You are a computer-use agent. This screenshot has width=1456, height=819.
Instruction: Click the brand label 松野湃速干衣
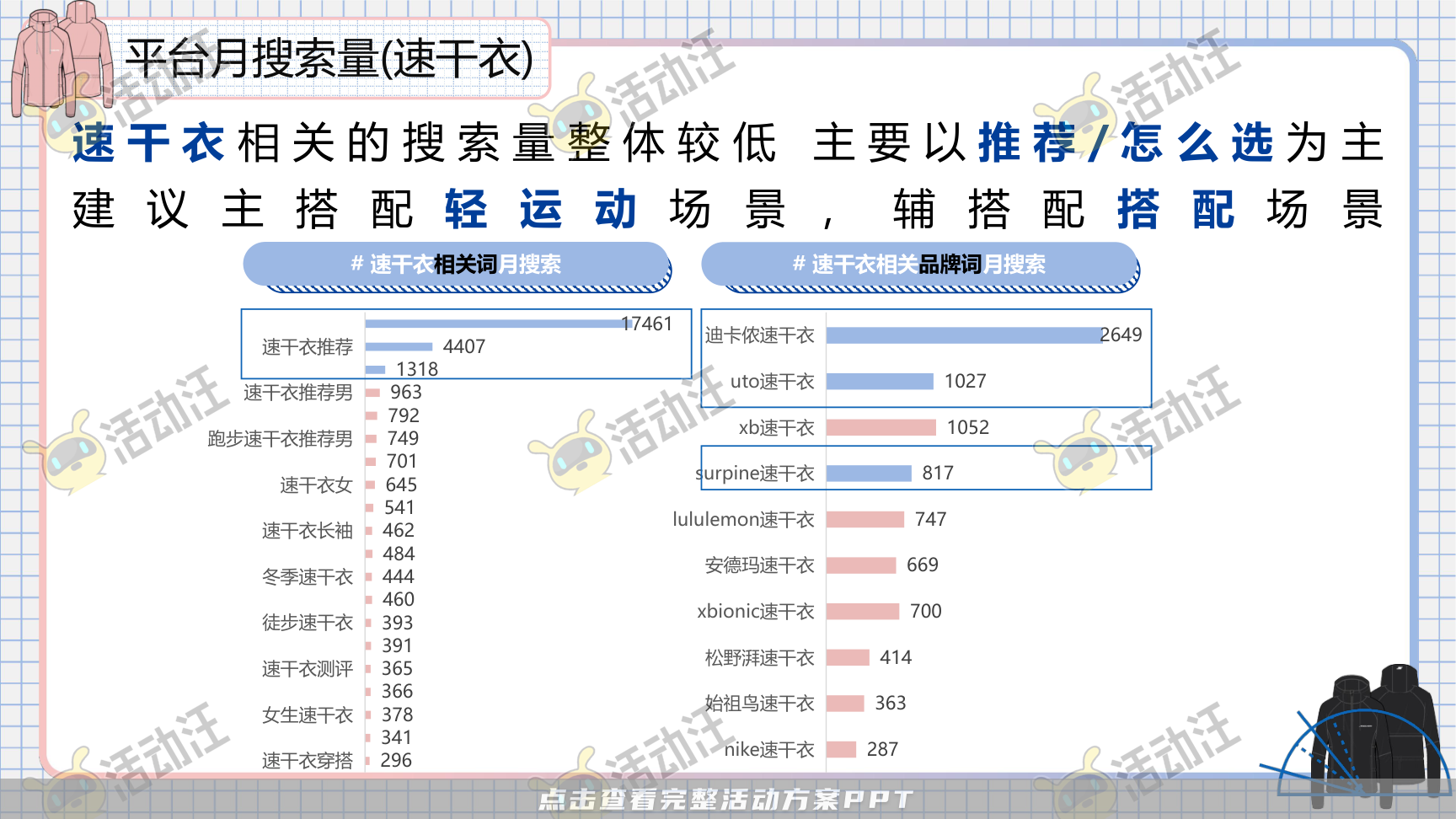(759, 658)
